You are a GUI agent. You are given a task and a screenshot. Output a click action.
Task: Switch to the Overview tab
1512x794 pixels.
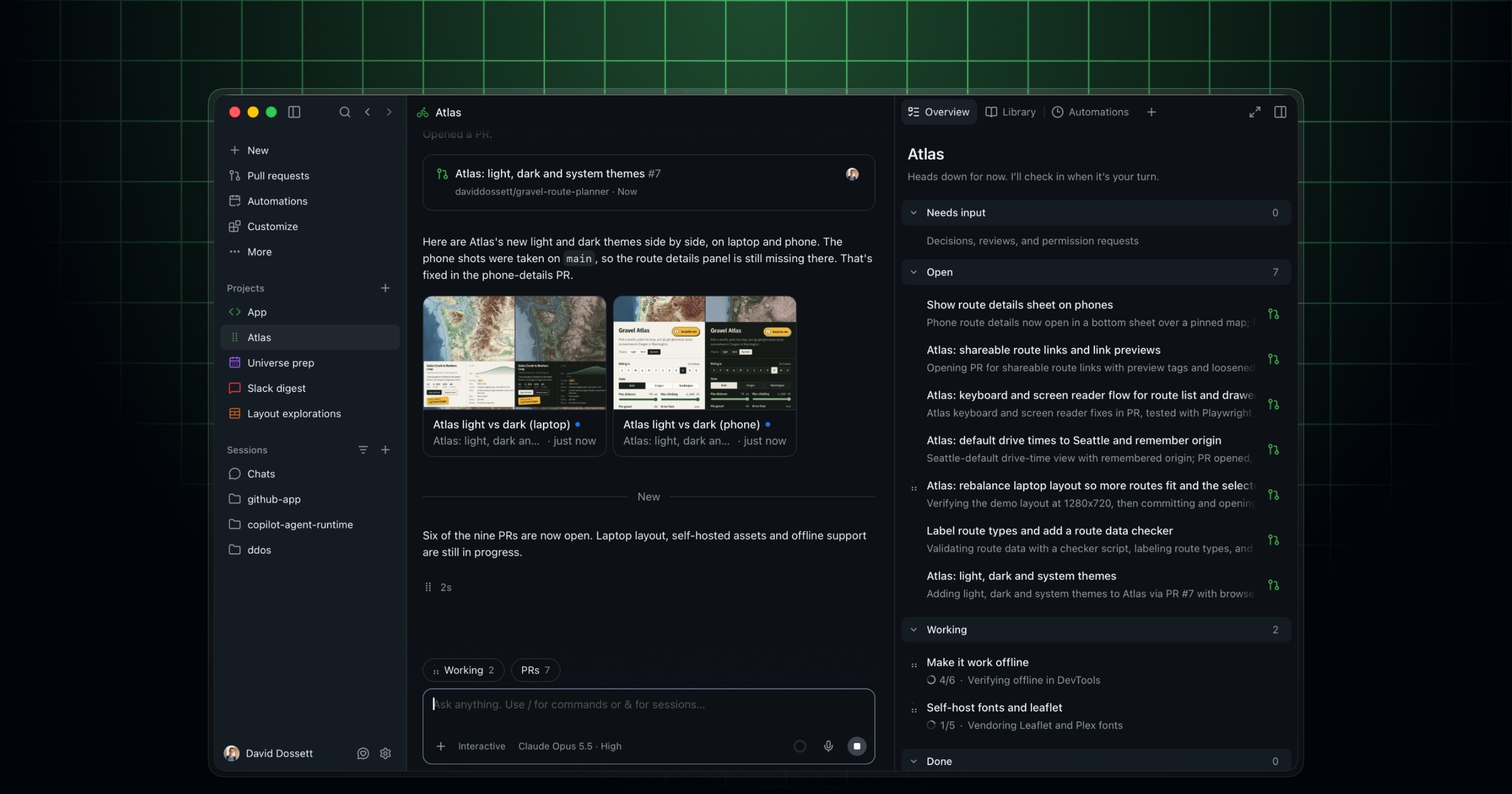pyautogui.click(x=939, y=112)
